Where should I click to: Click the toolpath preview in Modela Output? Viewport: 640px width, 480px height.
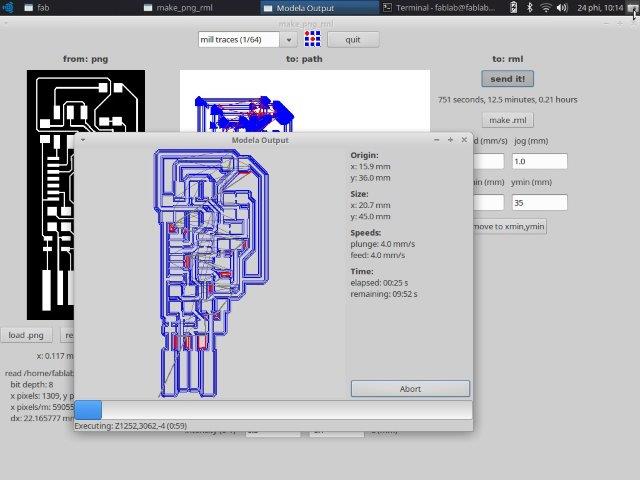pos(211,273)
